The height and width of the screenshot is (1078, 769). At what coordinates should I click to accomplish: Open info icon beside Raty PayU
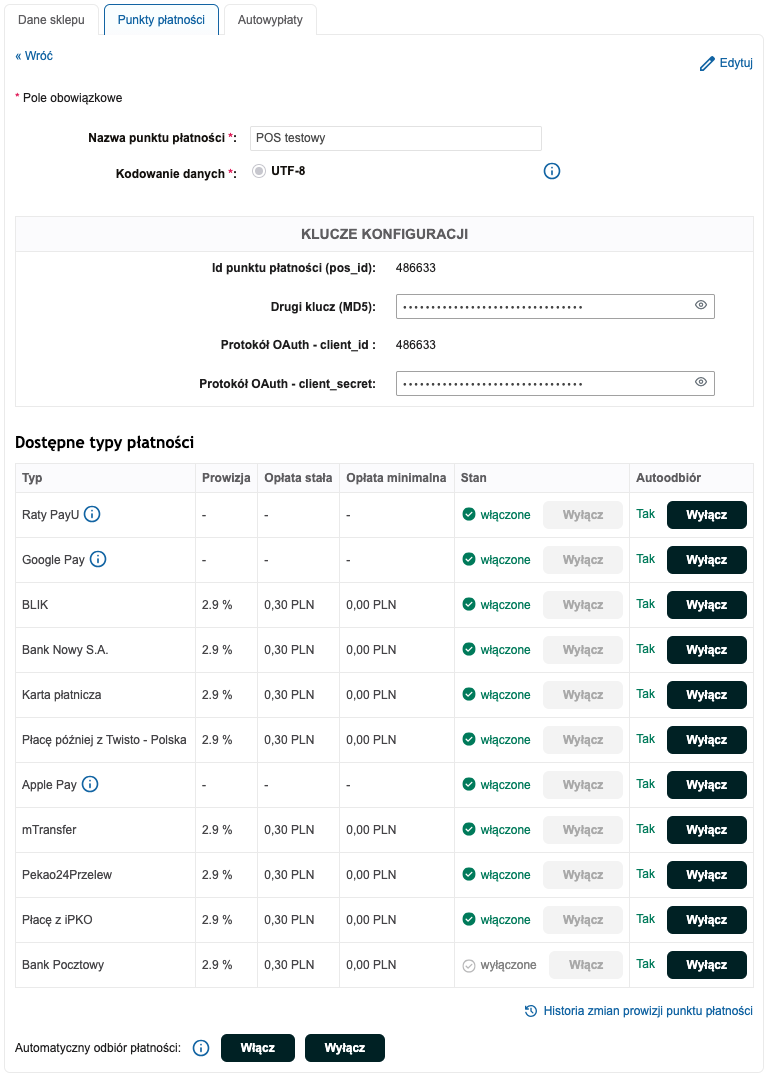(x=92, y=515)
